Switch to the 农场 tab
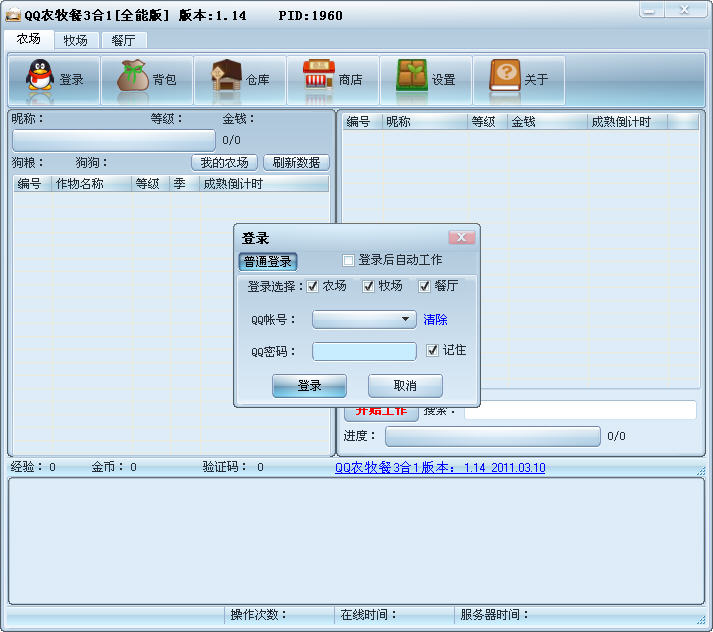713x632 pixels. (29, 39)
